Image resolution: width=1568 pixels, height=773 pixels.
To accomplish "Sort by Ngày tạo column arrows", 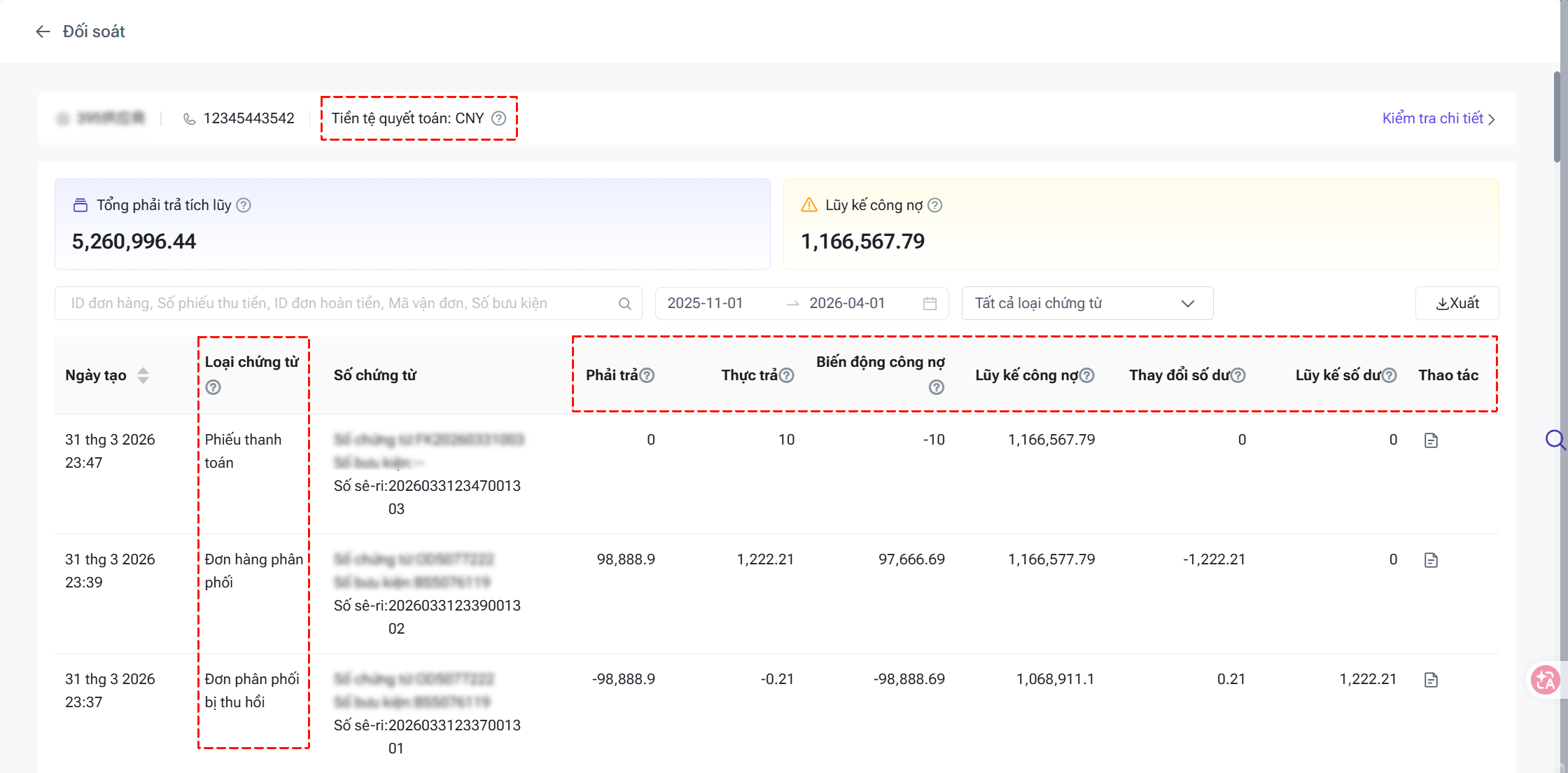I will click(x=143, y=375).
